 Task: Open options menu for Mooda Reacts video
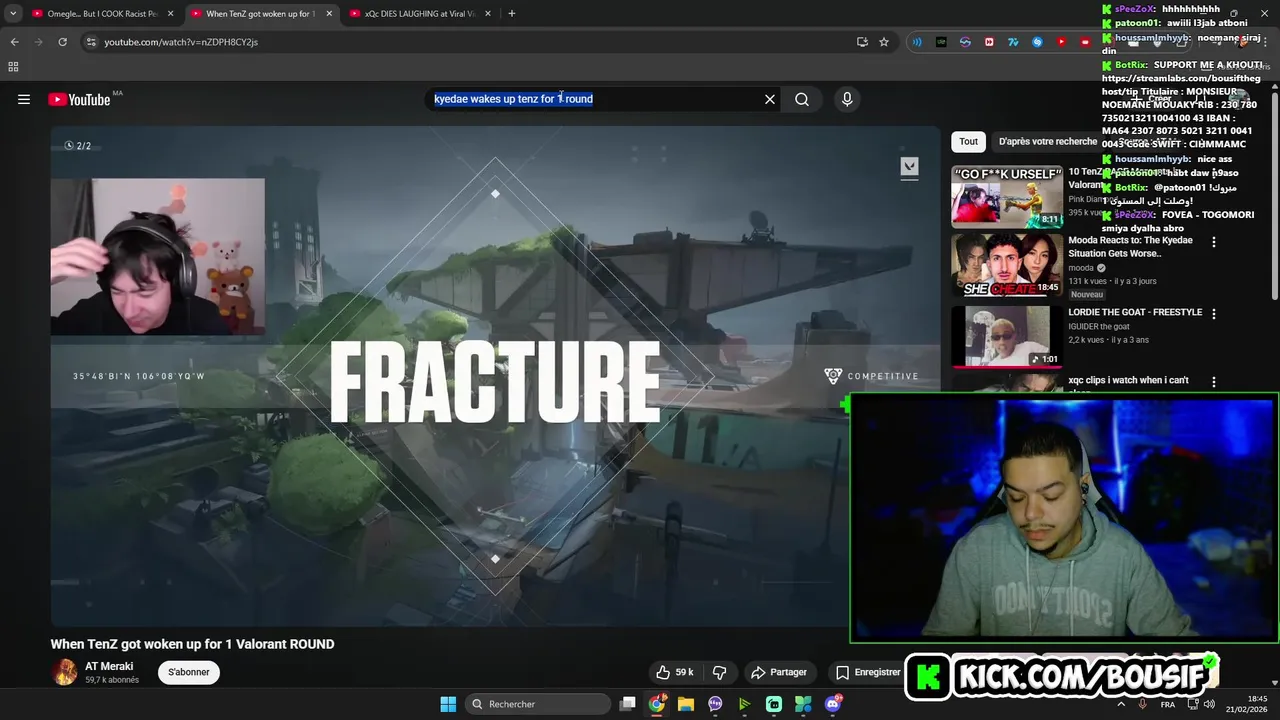coord(1214,242)
